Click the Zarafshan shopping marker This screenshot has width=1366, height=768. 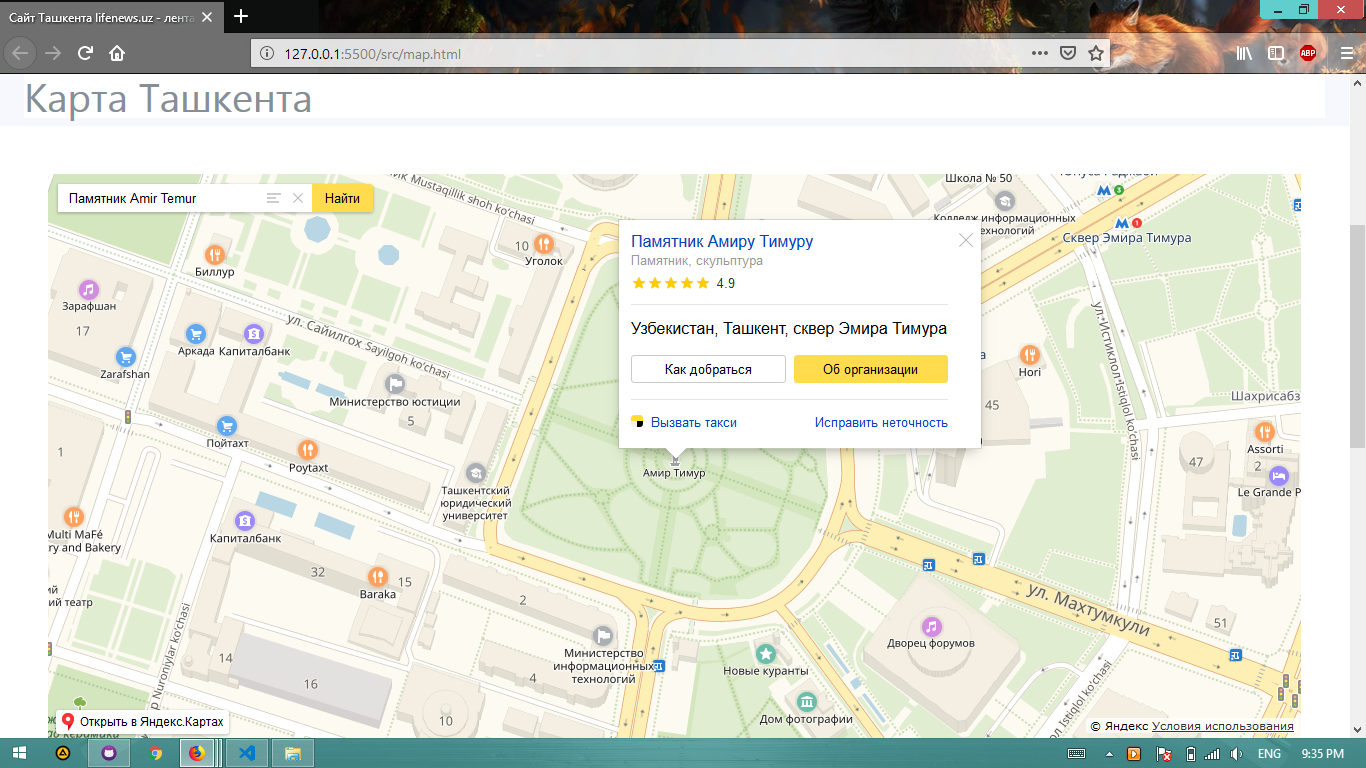tap(125, 357)
